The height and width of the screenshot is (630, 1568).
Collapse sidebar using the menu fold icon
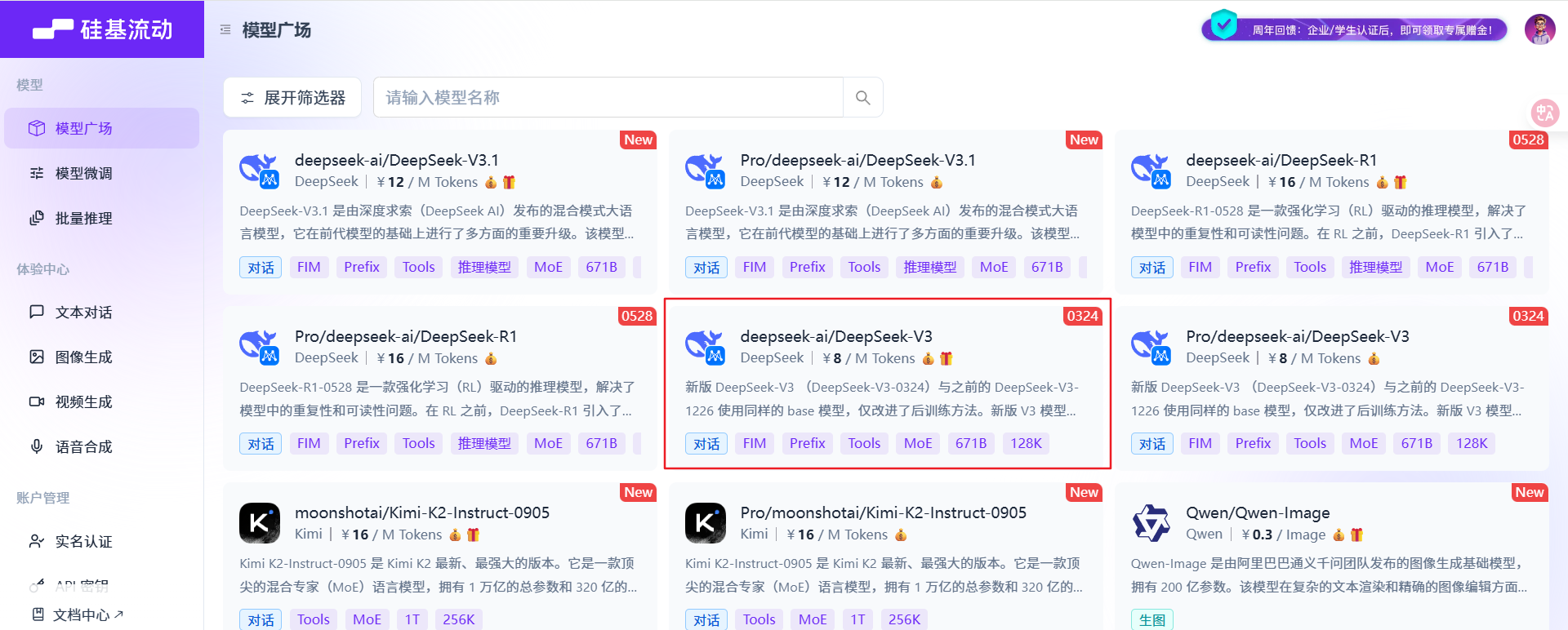[225, 29]
